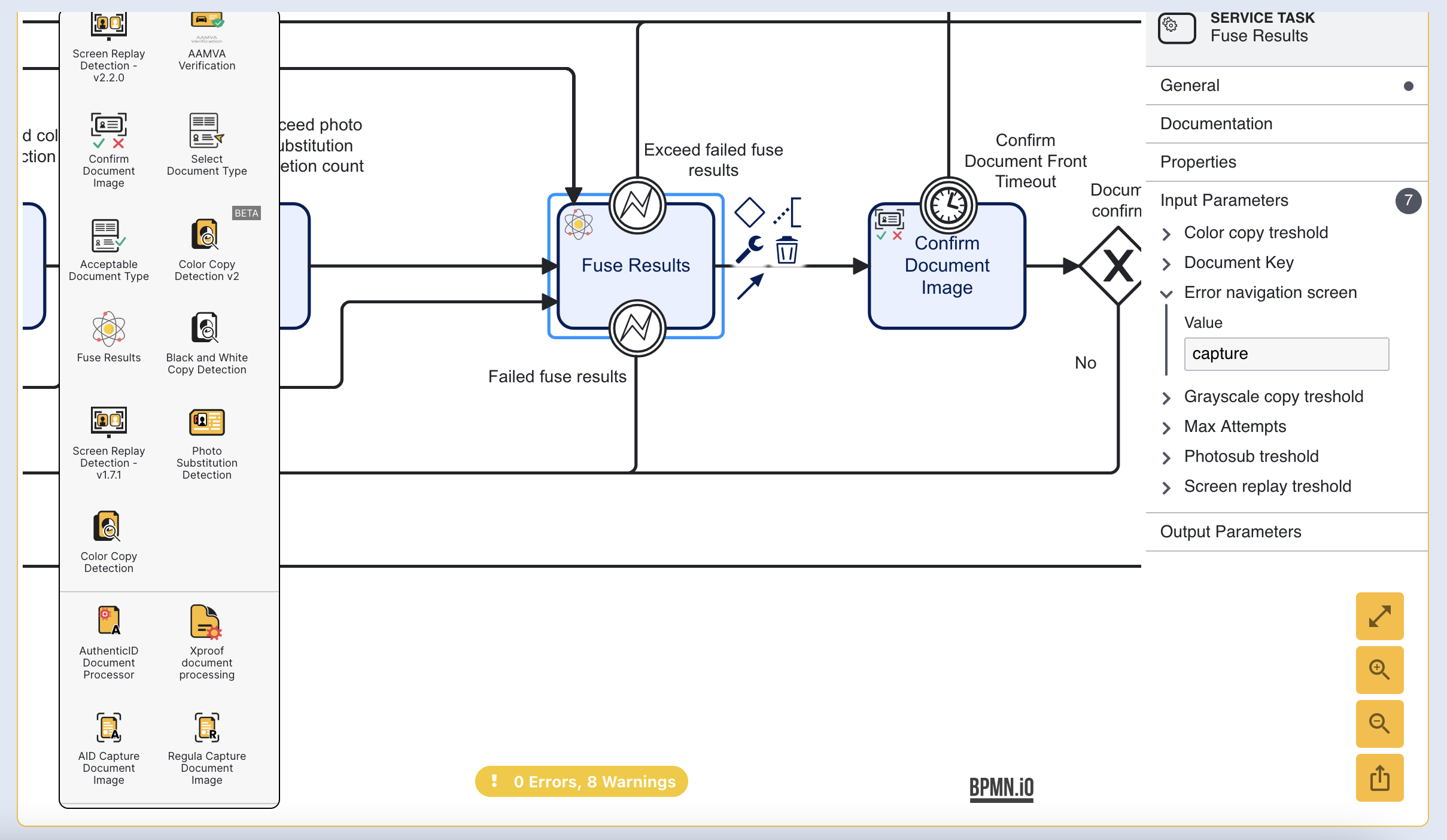Image resolution: width=1447 pixels, height=840 pixels.
Task: Expand Screen replay treshold parameter
Action: (1166, 487)
